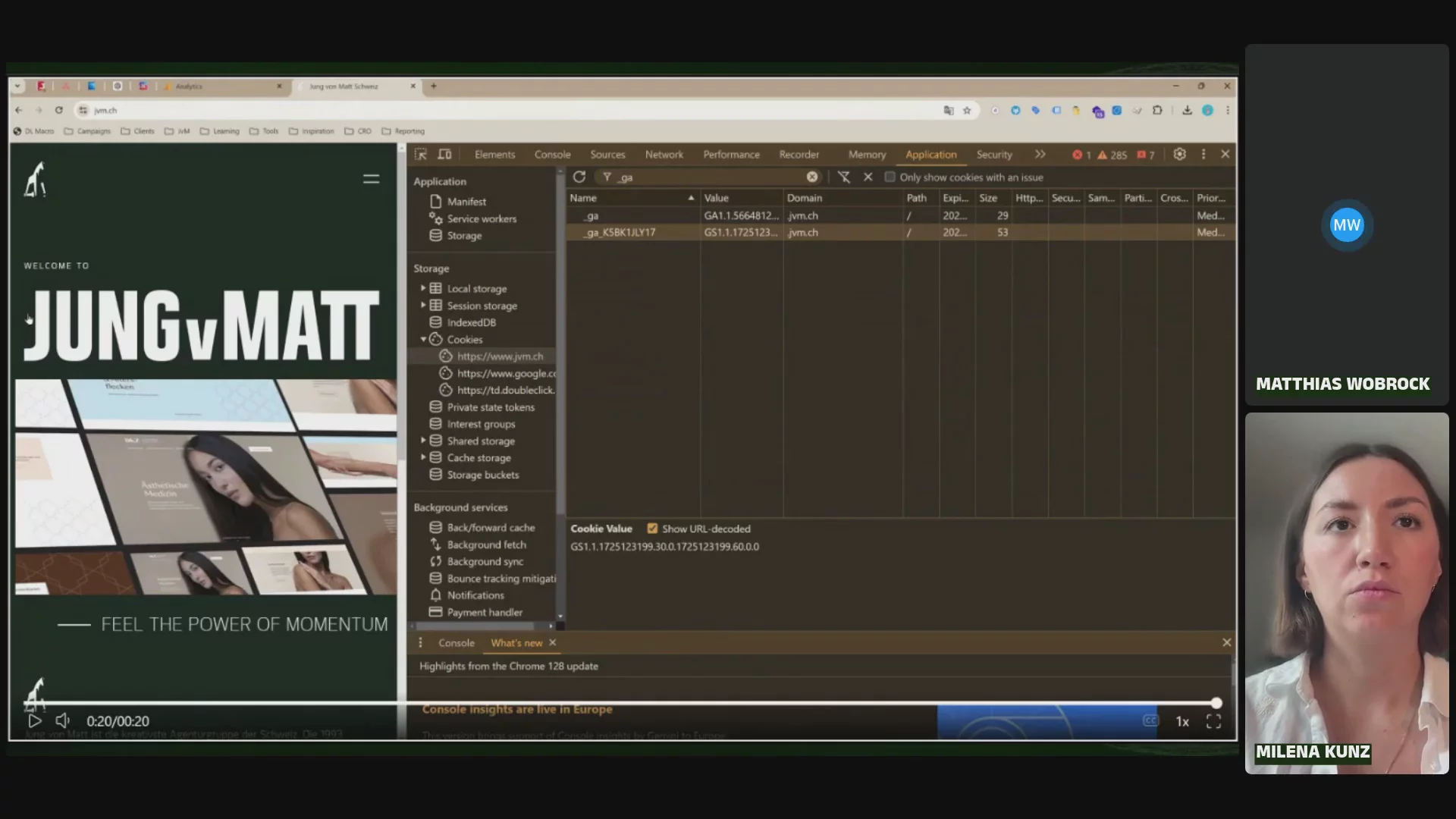Toggle the device toolbar icon
The width and height of the screenshot is (1456, 819).
click(444, 154)
